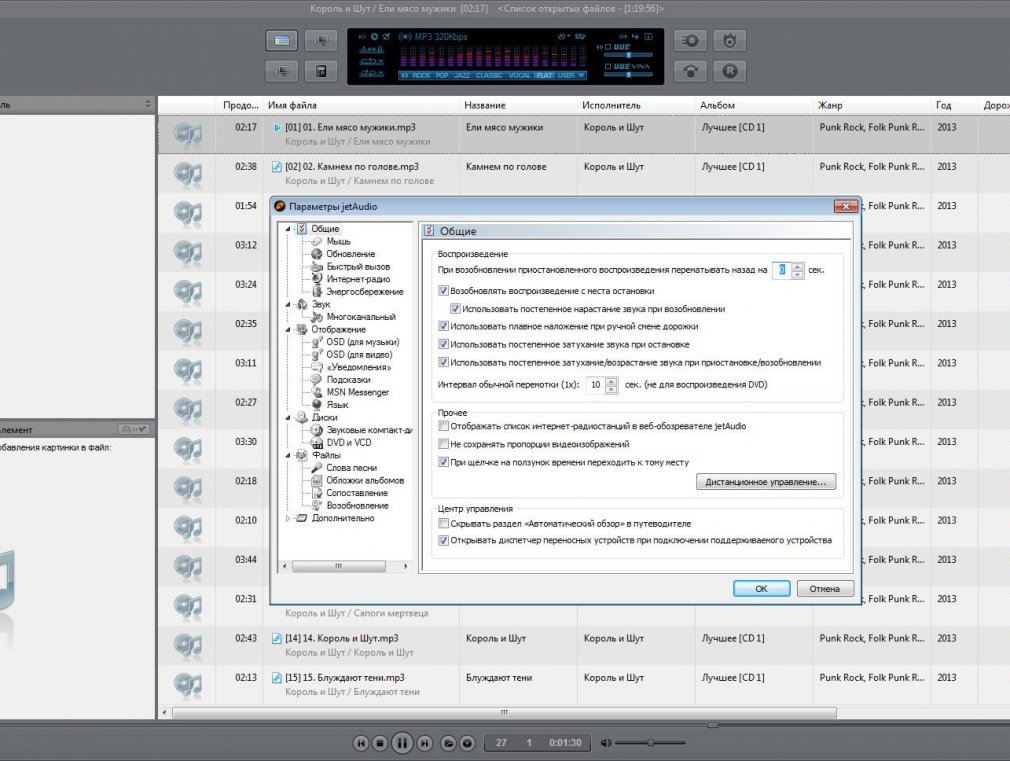The height and width of the screenshot is (761, 1010).
Task: Uncheck плавное наложение при ручной смене дорожки
Action: tap(443, 326)
